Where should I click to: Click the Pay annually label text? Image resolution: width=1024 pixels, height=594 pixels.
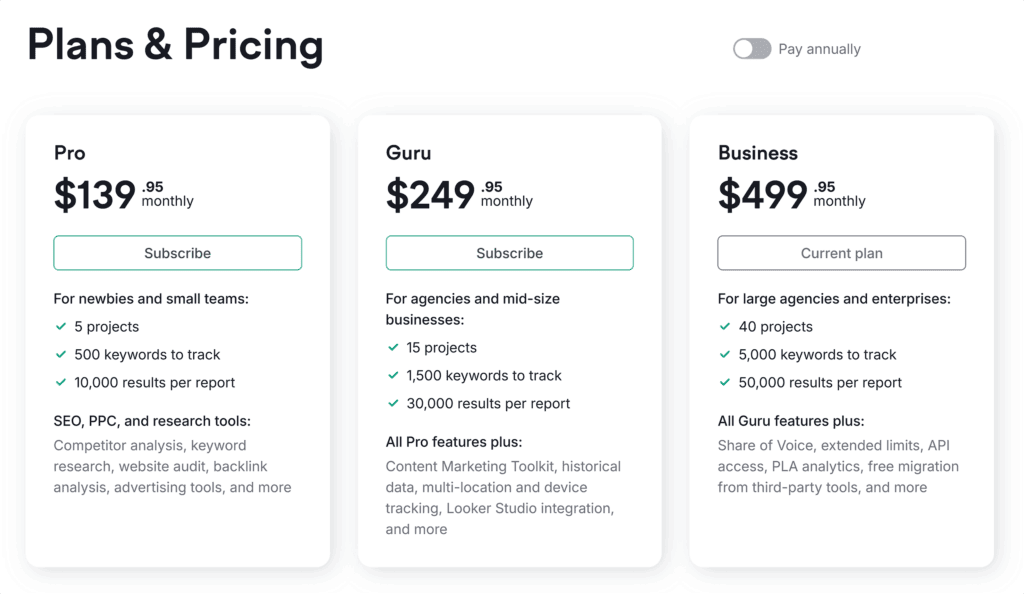point(819,49)
